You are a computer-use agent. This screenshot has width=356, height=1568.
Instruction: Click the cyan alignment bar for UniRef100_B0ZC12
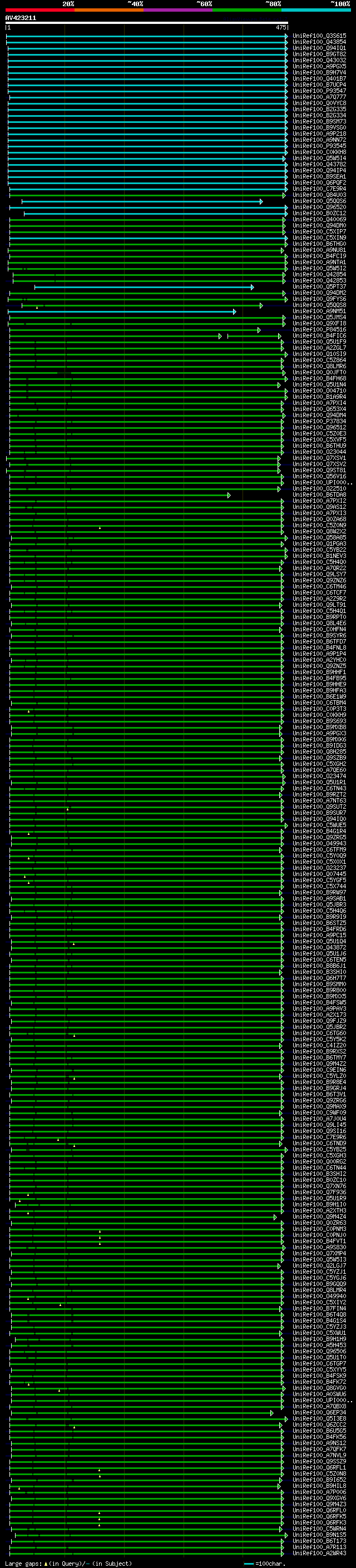click(156, 214)
